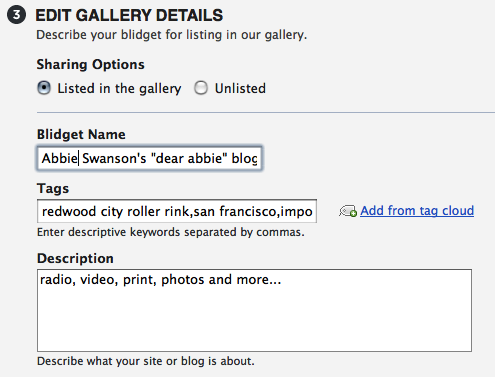Click the divider line below Sharing Options
Viewport: 495px width, 377px height.
pyautogui.click(x=266, y=113)
